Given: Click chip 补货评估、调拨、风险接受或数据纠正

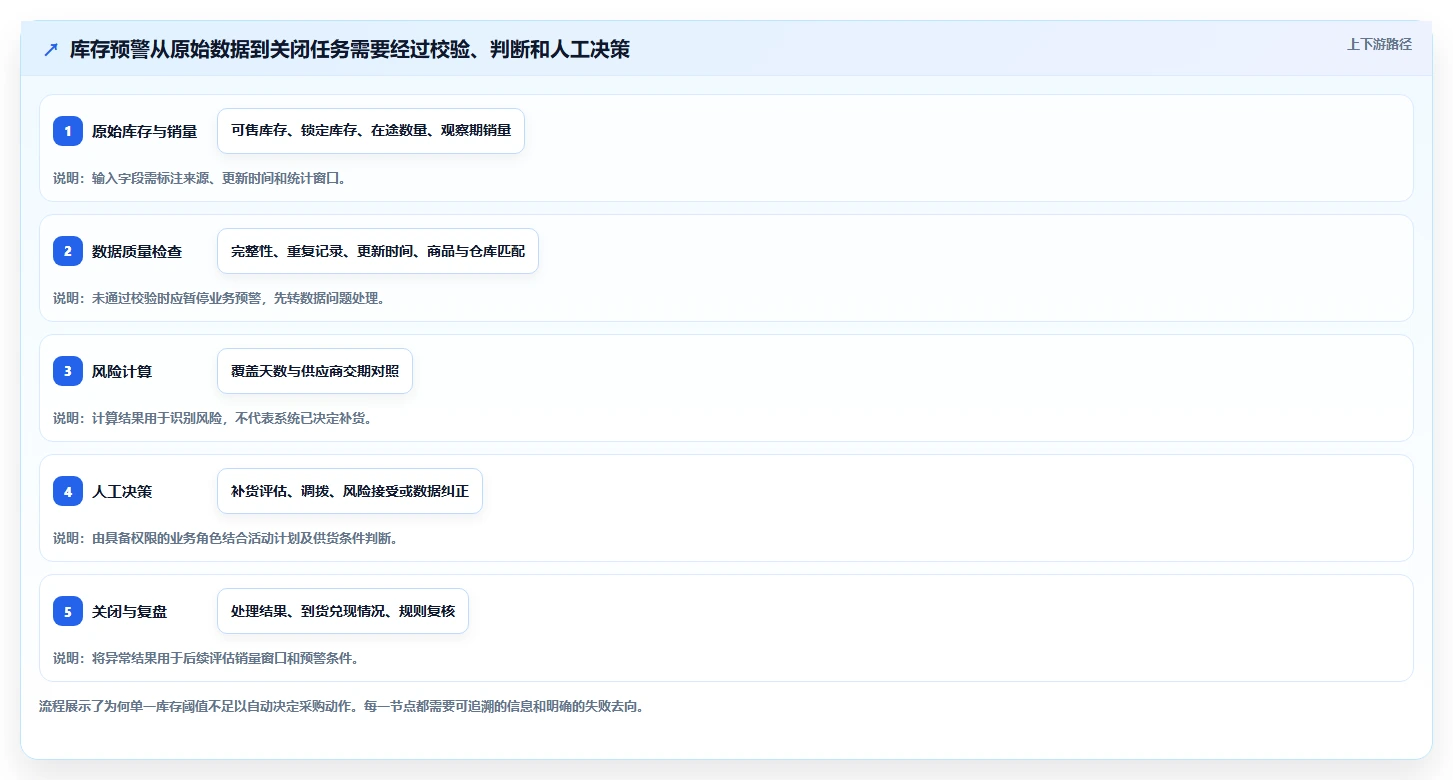Looking at the screenshot, I should [x=350, y=491].
